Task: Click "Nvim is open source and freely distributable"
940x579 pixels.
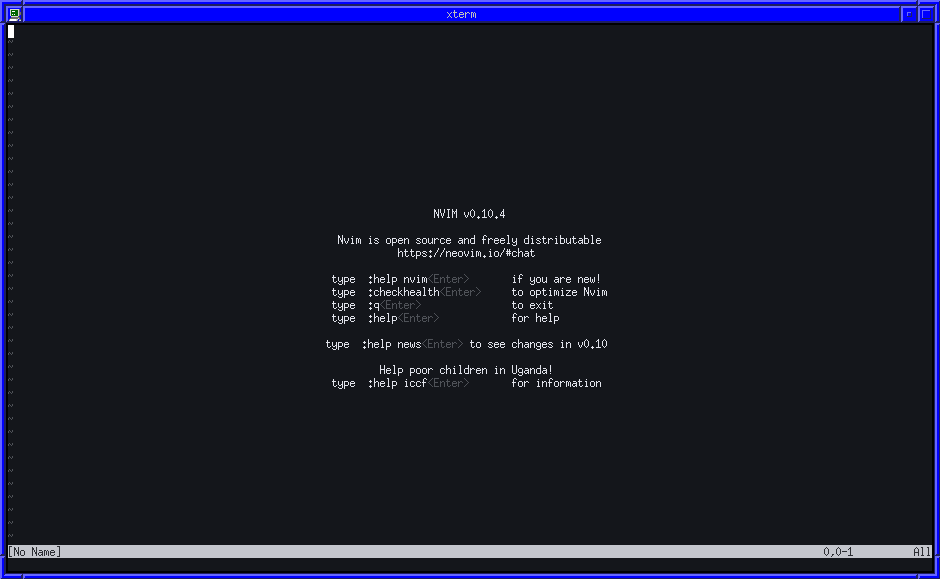Action: coord(469,240)
